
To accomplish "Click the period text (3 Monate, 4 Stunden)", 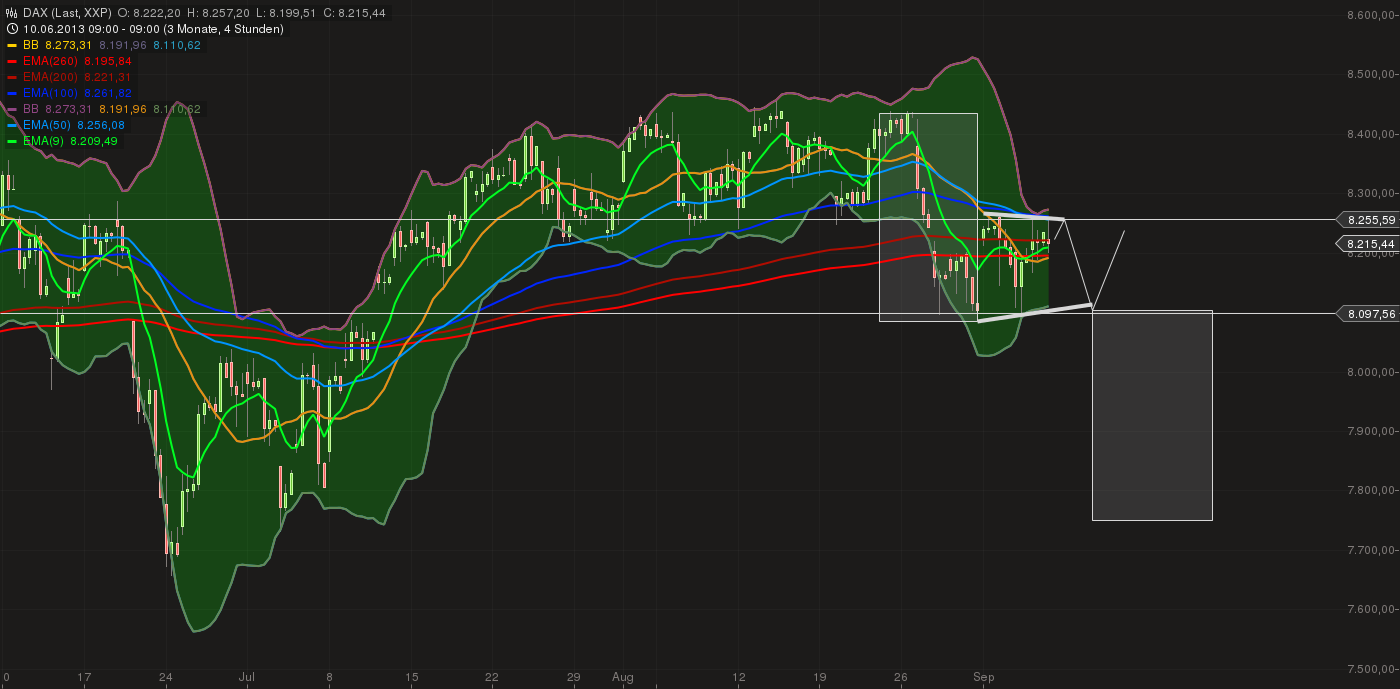I will click(x=223, y=29).
